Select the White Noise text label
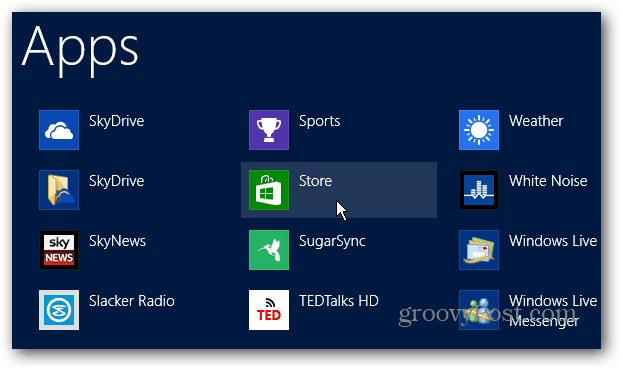The width and height of the screenshot is (621, 369). tap(548, 181)
